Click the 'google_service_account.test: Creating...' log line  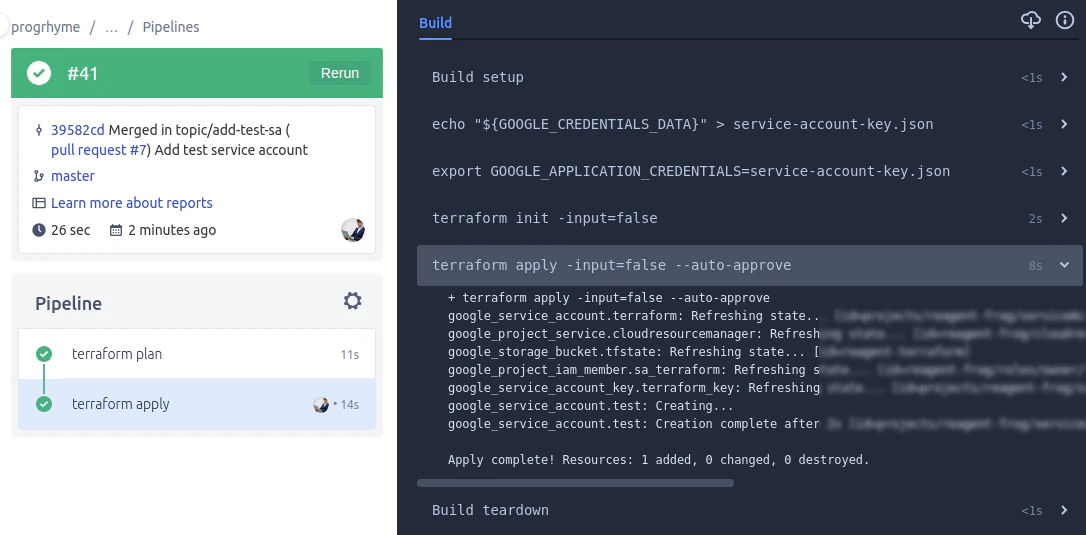click(x=591, y=405)
